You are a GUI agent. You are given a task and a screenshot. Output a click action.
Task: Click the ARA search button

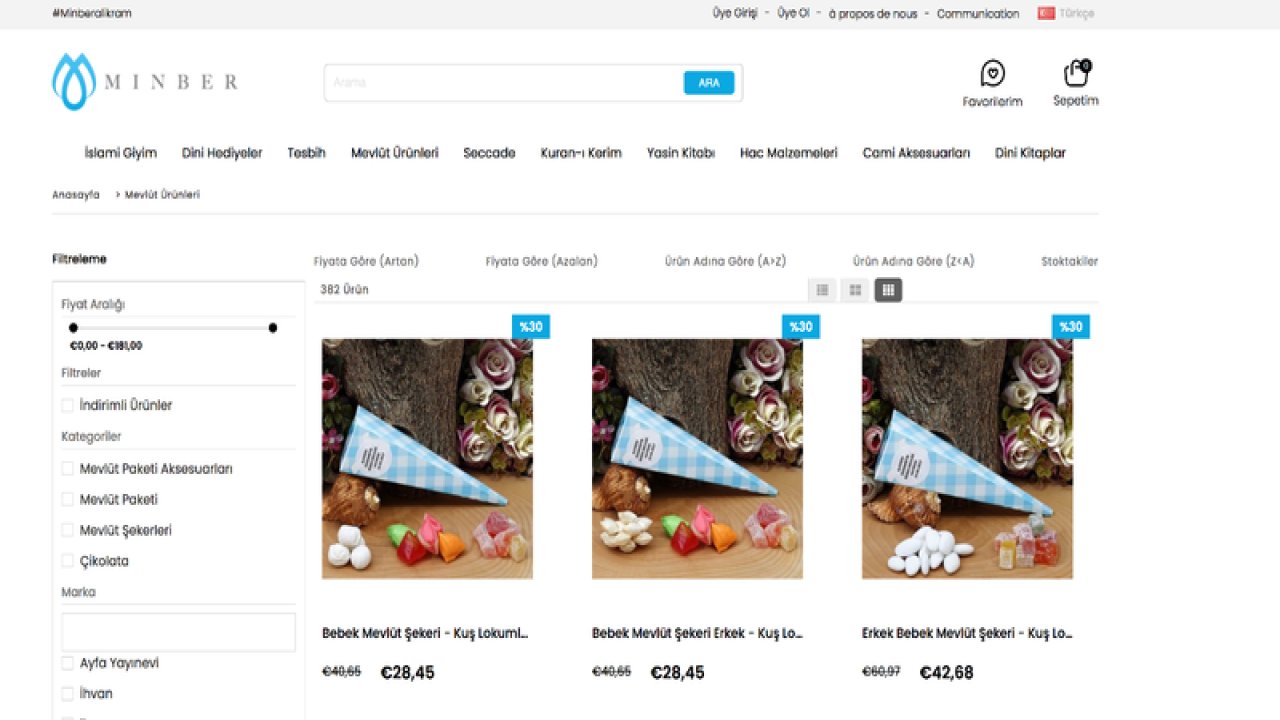709,83
